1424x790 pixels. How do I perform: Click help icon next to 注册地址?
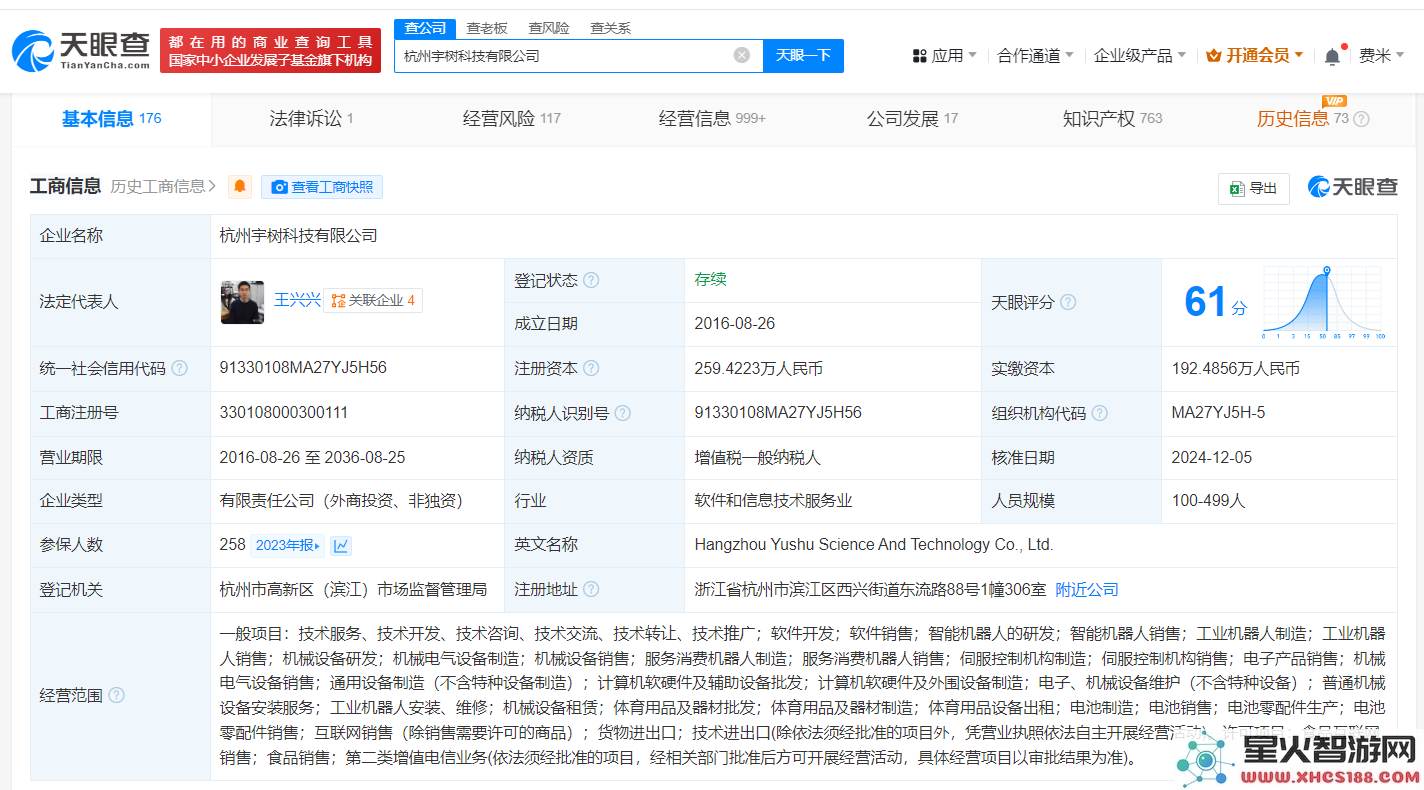pyautogui.click(x=591, y=589)
